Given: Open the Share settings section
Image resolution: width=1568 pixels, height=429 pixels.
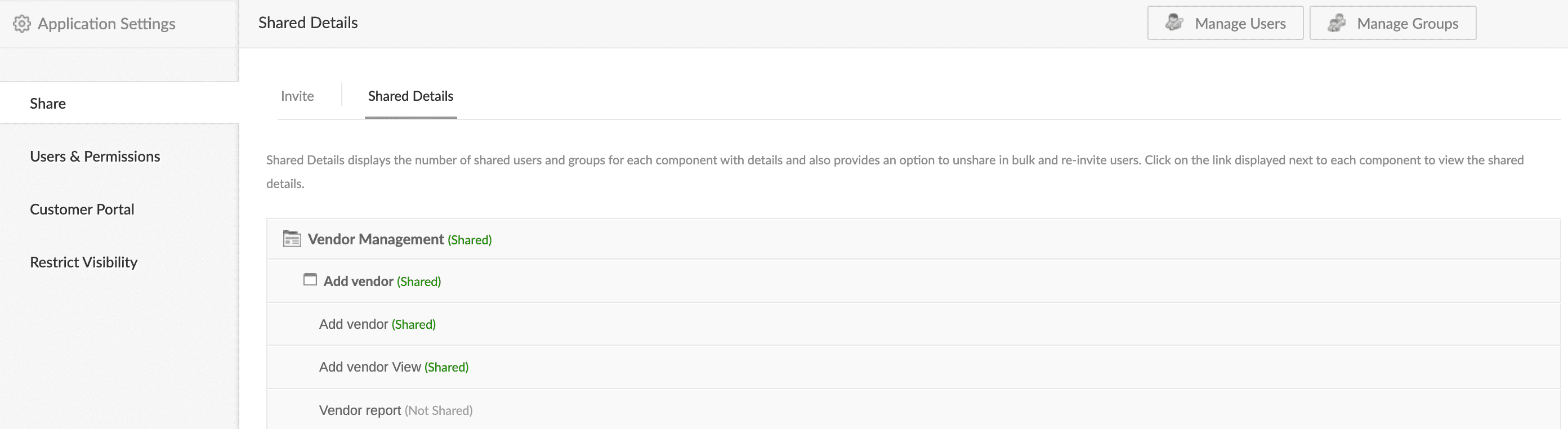Looking at the screenshot, I should (x=119, y=103).
